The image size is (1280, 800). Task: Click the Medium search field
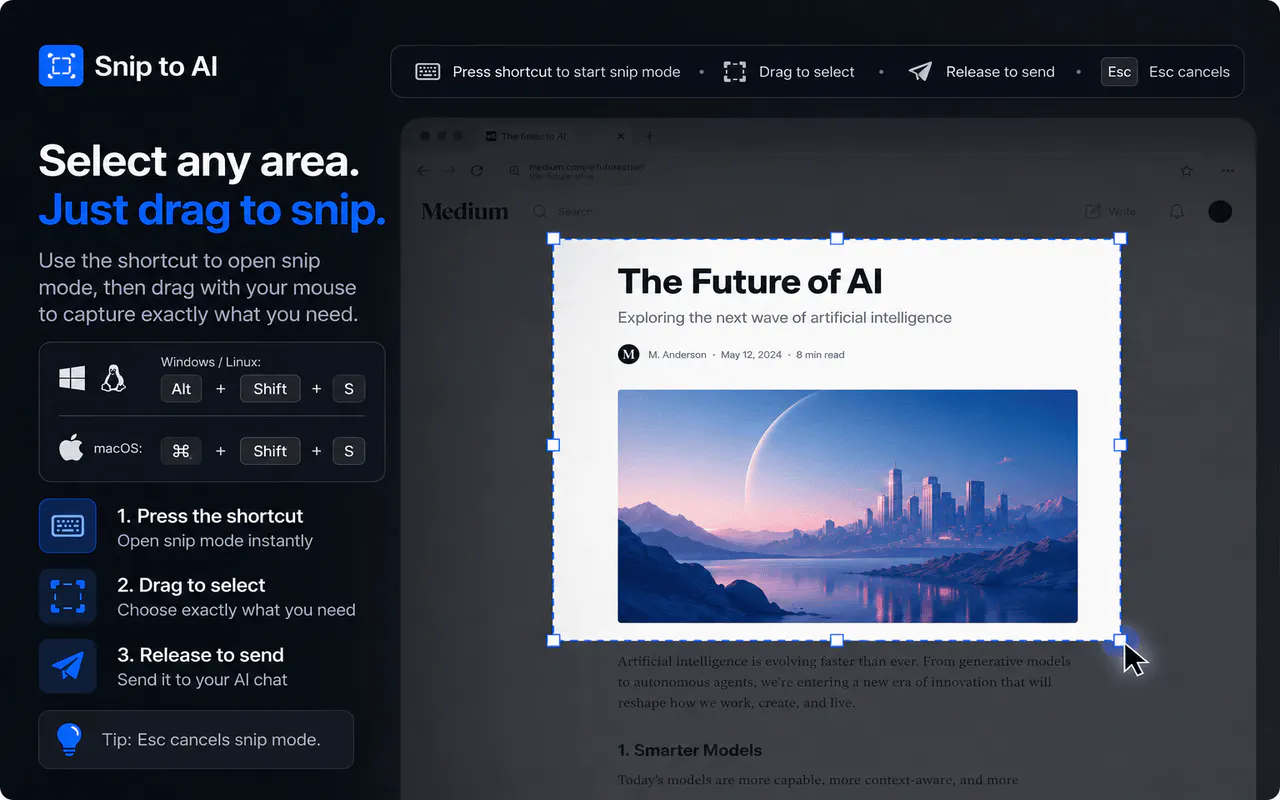click(x=565, y=212)
